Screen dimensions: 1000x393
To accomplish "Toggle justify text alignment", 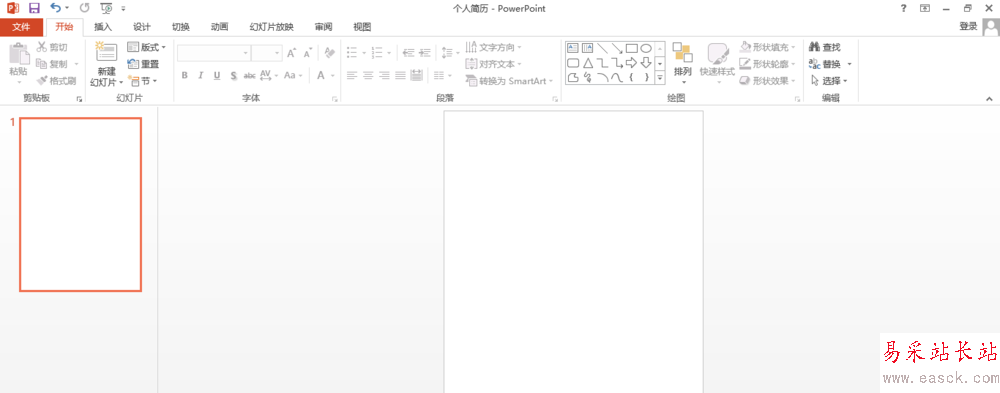I will click(400, 75).
